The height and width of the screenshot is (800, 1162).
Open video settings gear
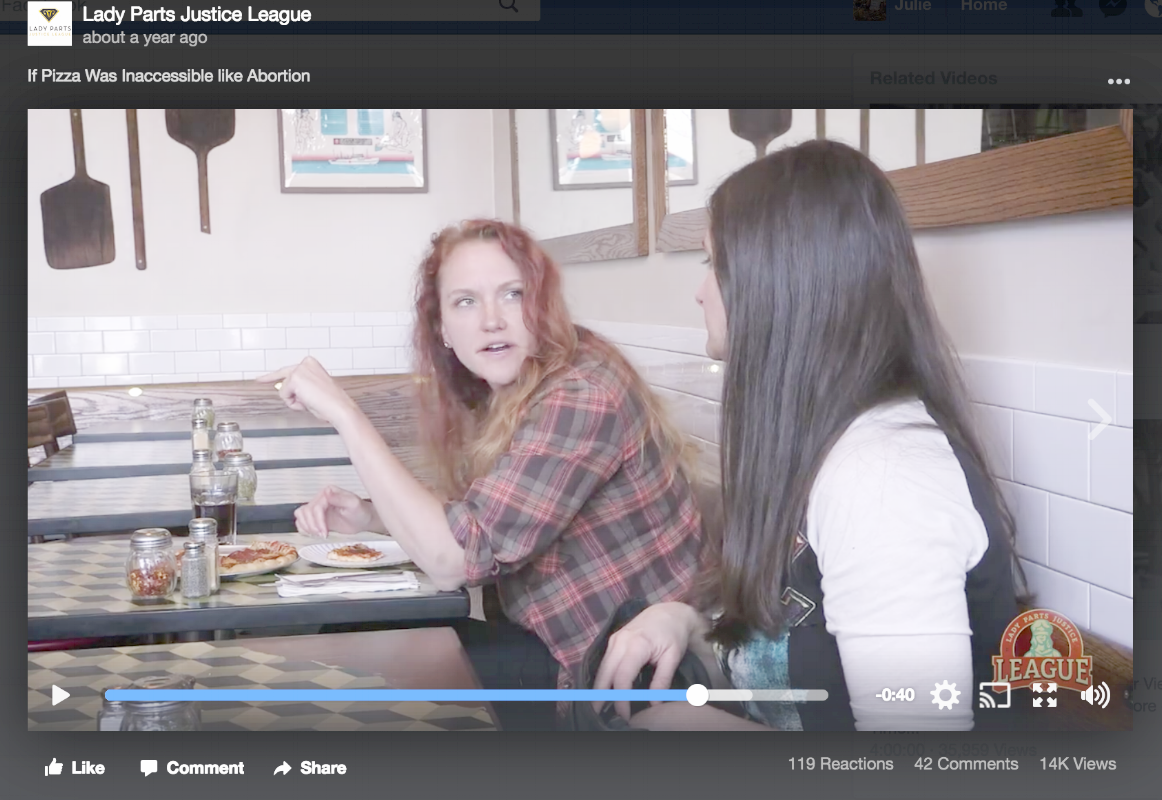pyautogui.click(x=945, y=696)
